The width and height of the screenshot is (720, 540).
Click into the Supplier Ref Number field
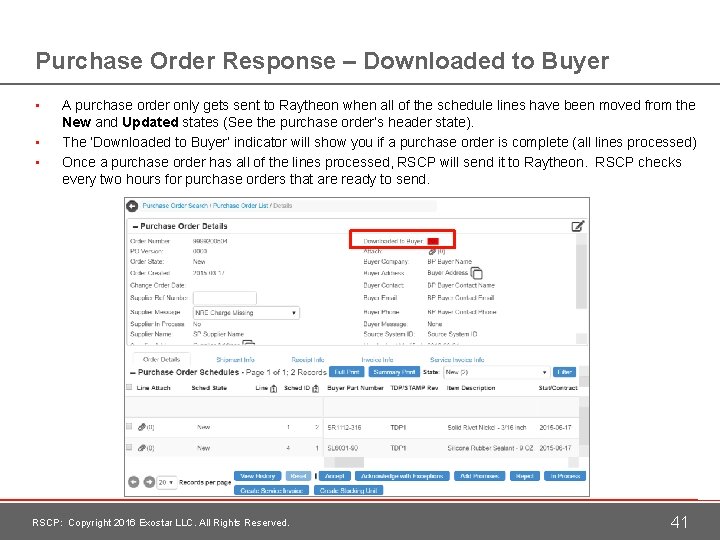[x=225, y=298]
